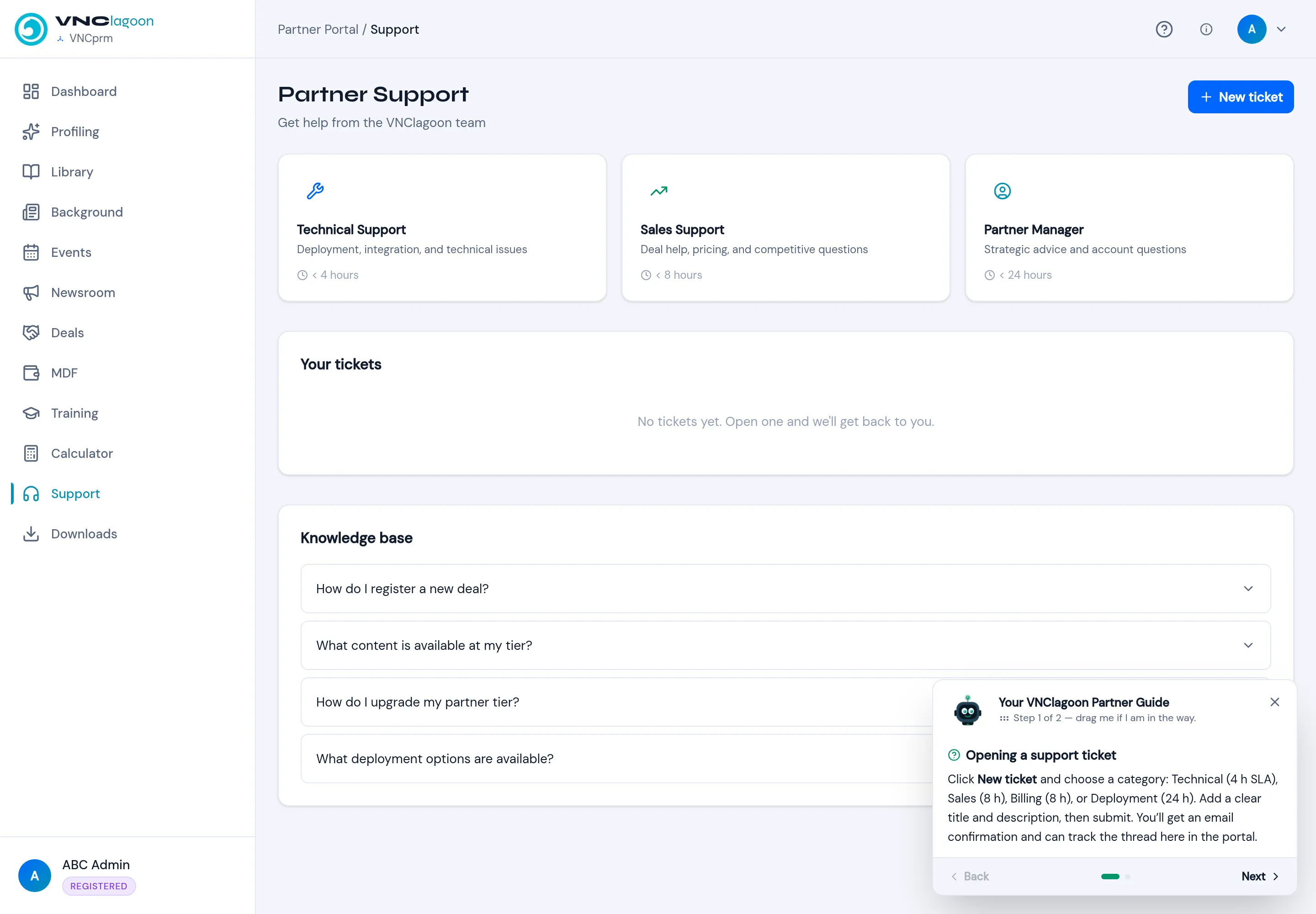Image resolution: width=1316 pixels, height=914 pixels.
Task: Open help via question mark icon
Action: click(x=1164, y=29)
